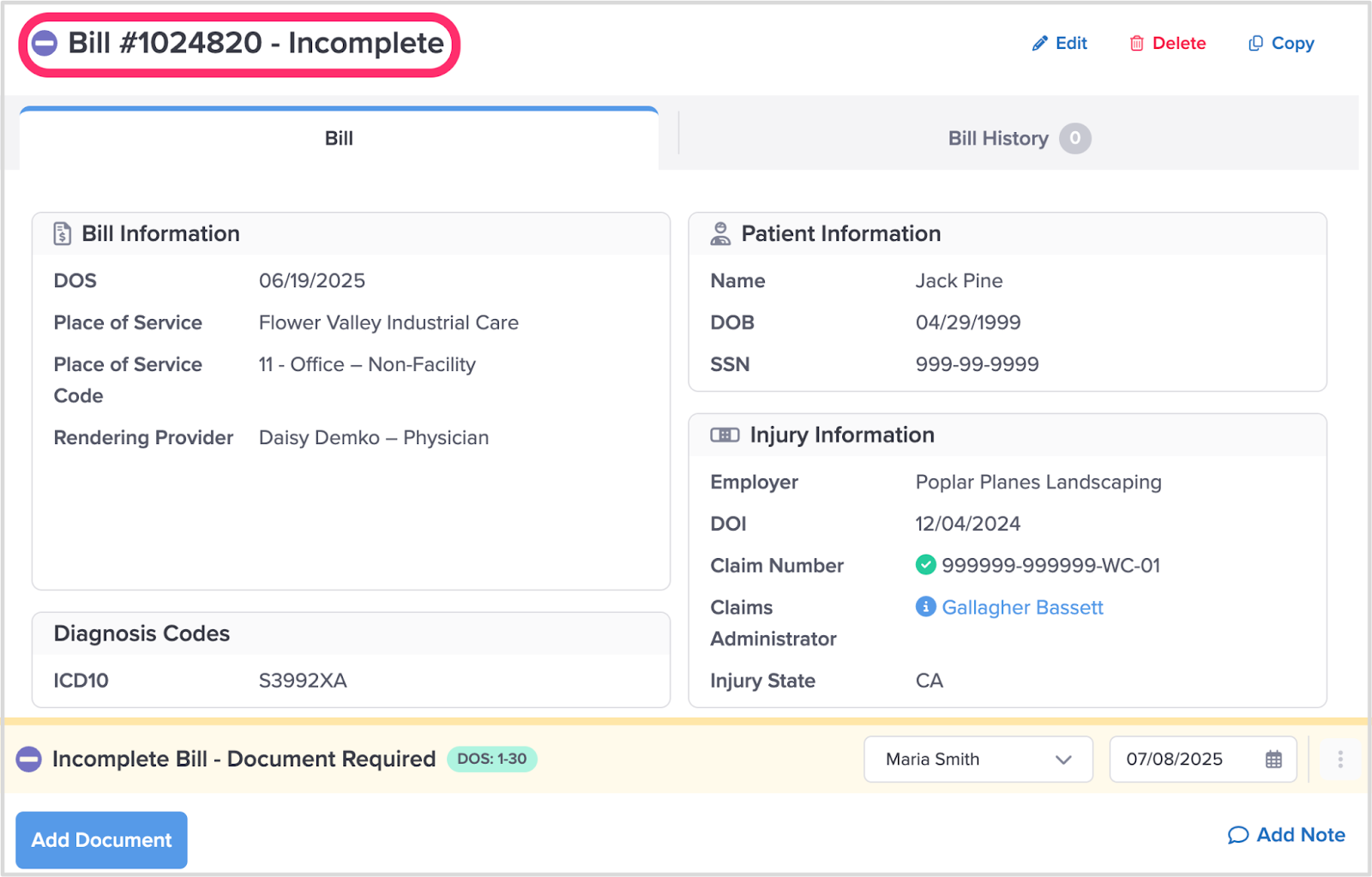Screen dimensions: 1372x877
Task: Switch to the Bill History tab
Action: click(998, 139)
